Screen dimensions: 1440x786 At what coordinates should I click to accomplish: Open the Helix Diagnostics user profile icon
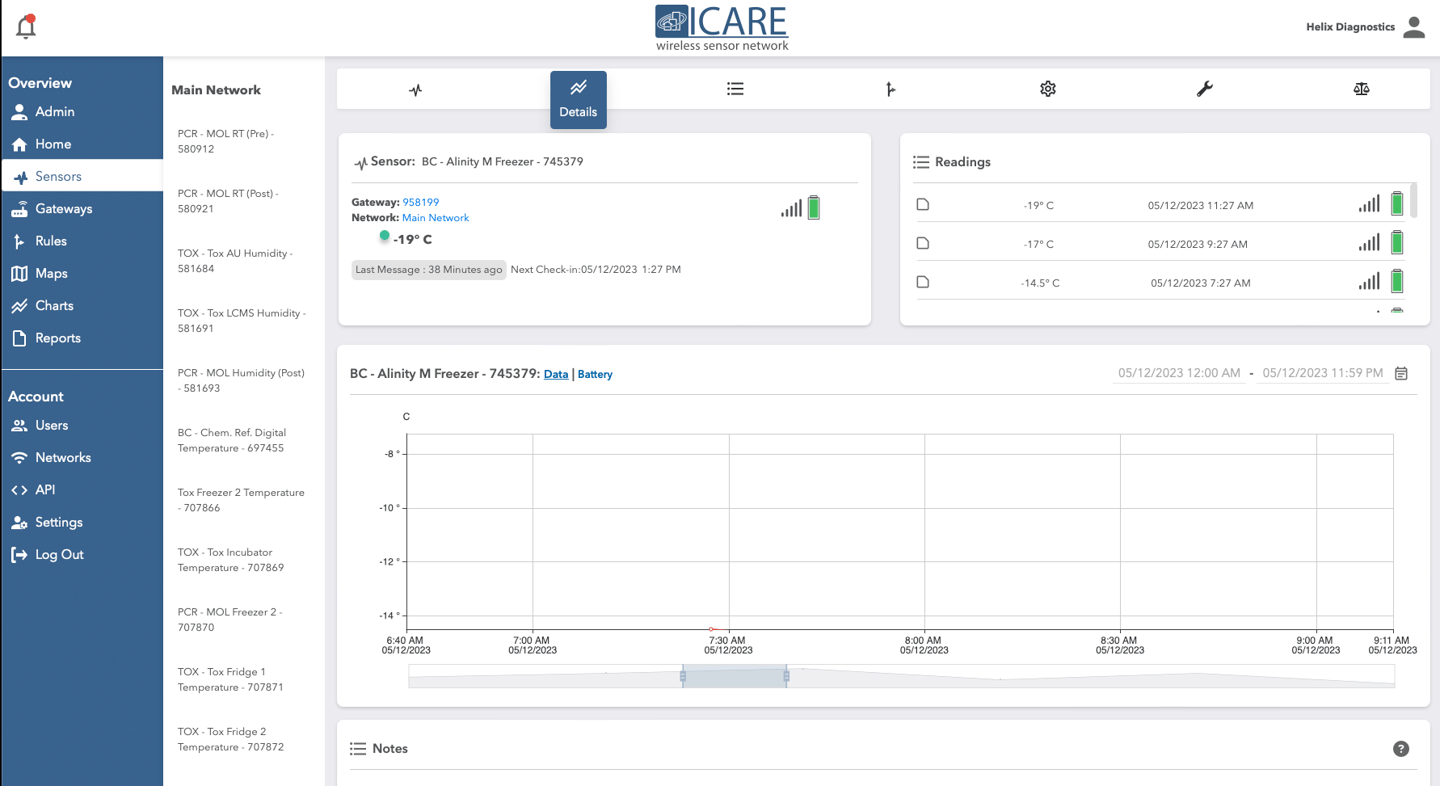[1413, 27]
